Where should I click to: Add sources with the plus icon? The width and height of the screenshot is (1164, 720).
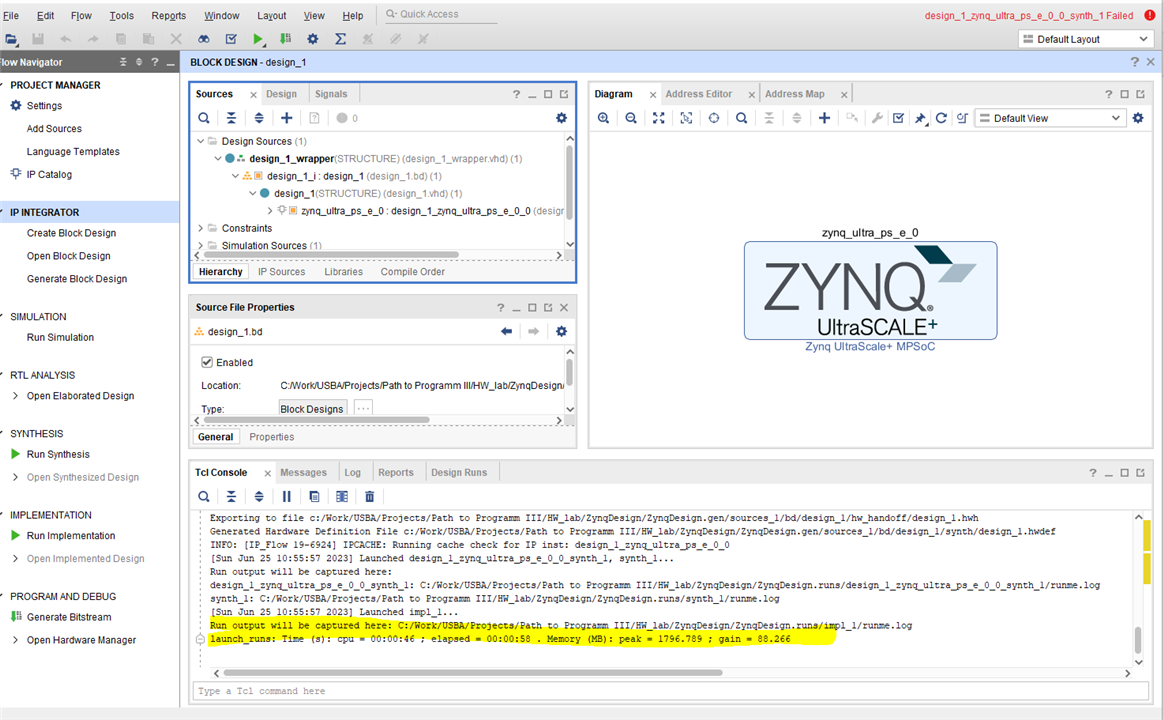pos(286,118)
